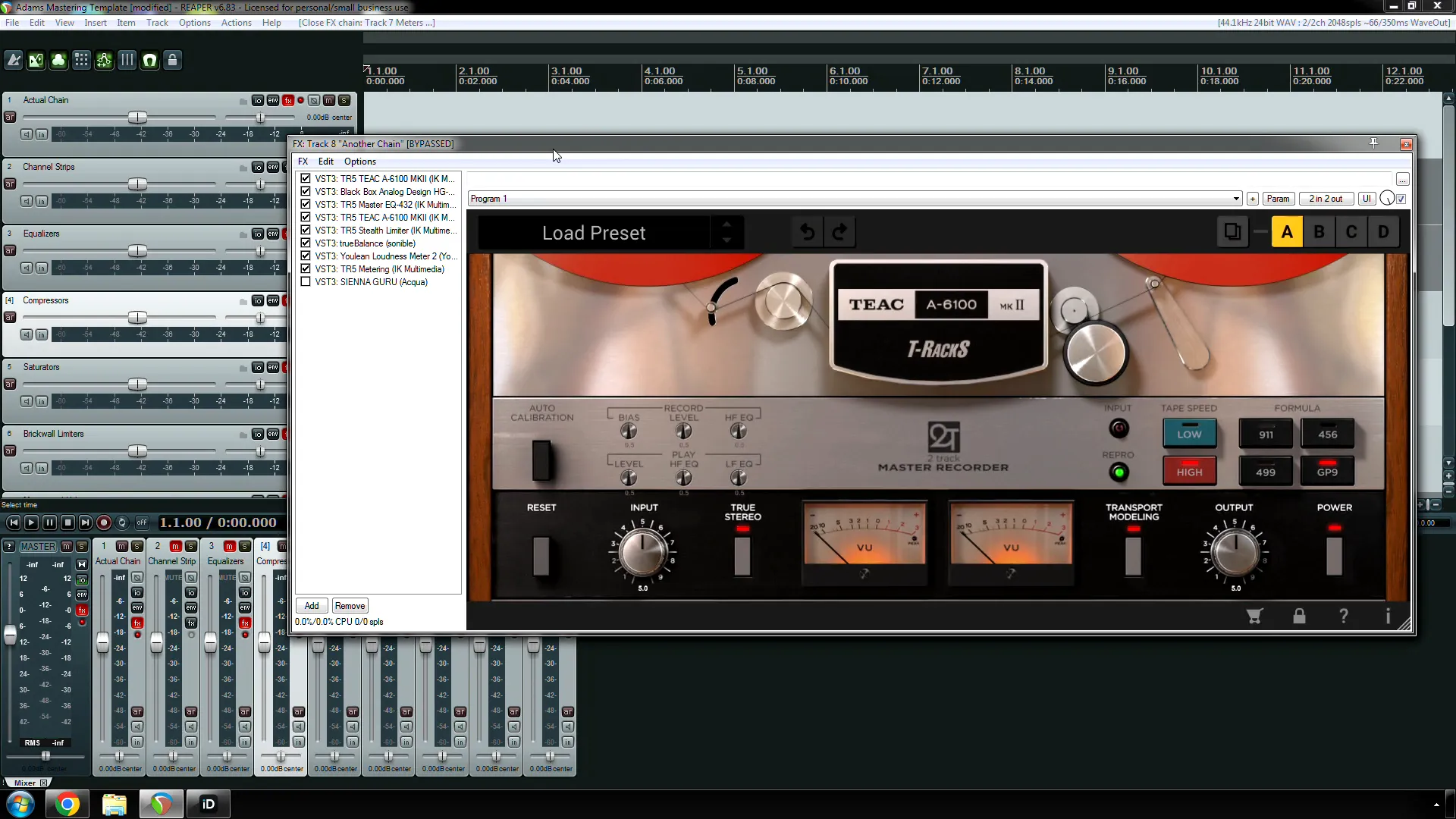1456x819 pixels.
Task: Toggle auto-crossfade icon in main toolbar
Action: click(x=36, y=60)
